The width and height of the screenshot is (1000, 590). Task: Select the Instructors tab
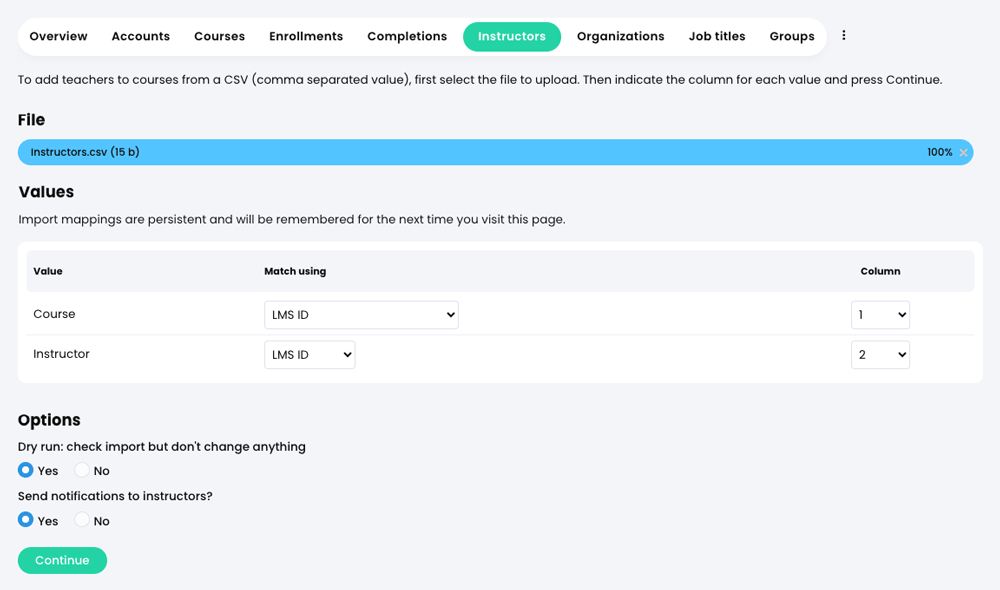(511, 35)
